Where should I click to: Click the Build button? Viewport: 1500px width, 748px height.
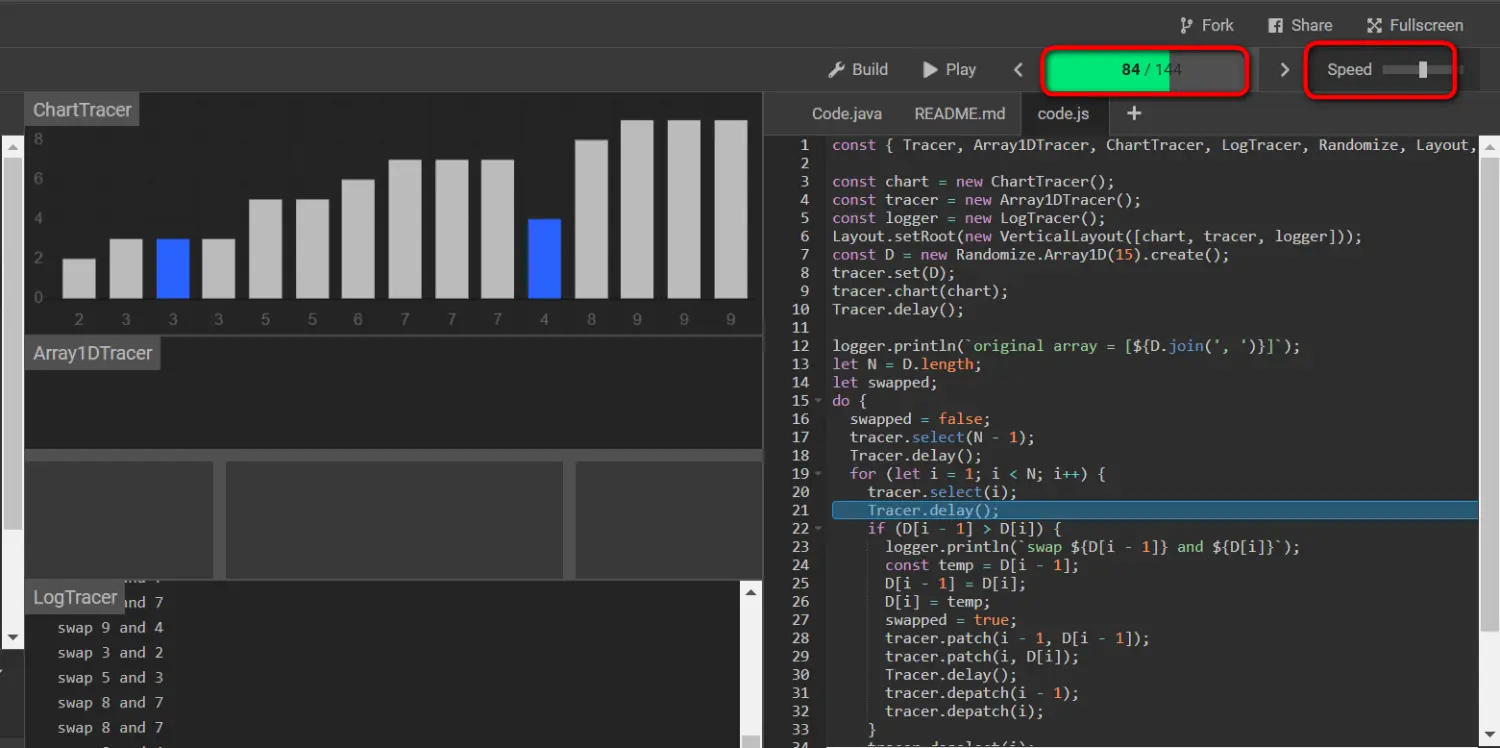(x=858, y=69)
